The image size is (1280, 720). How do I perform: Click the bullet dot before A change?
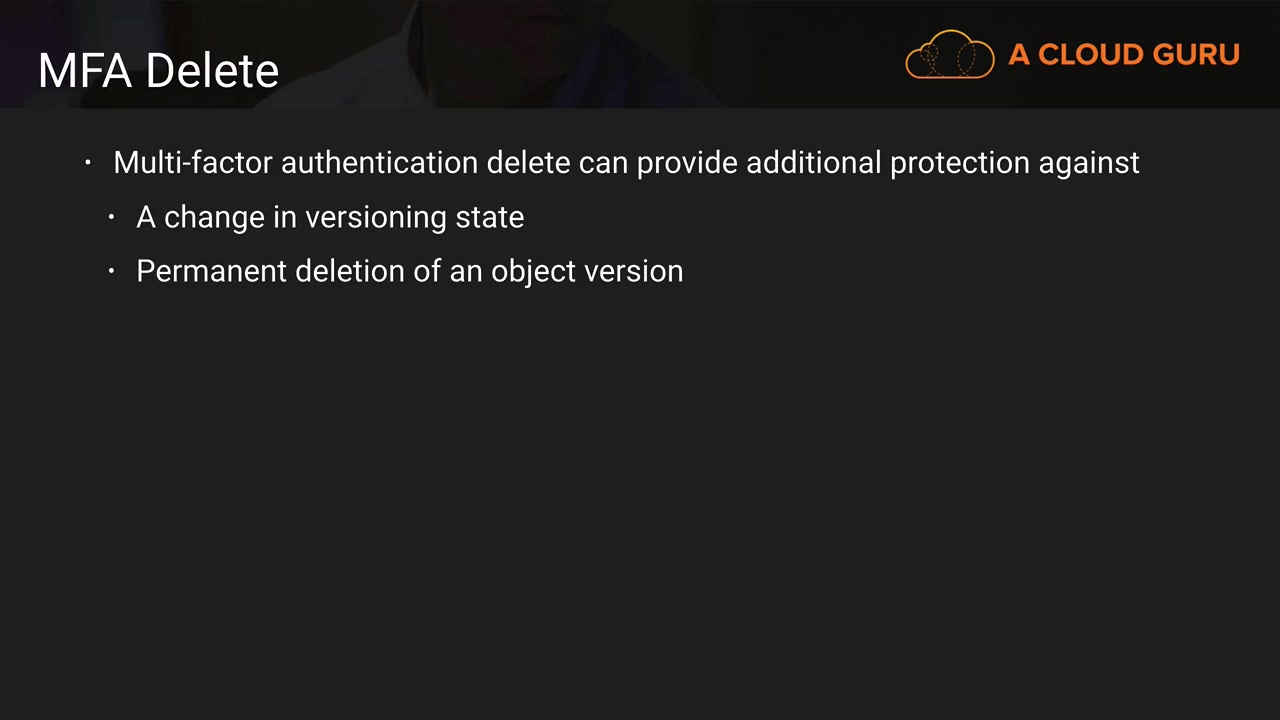(112, 217)
